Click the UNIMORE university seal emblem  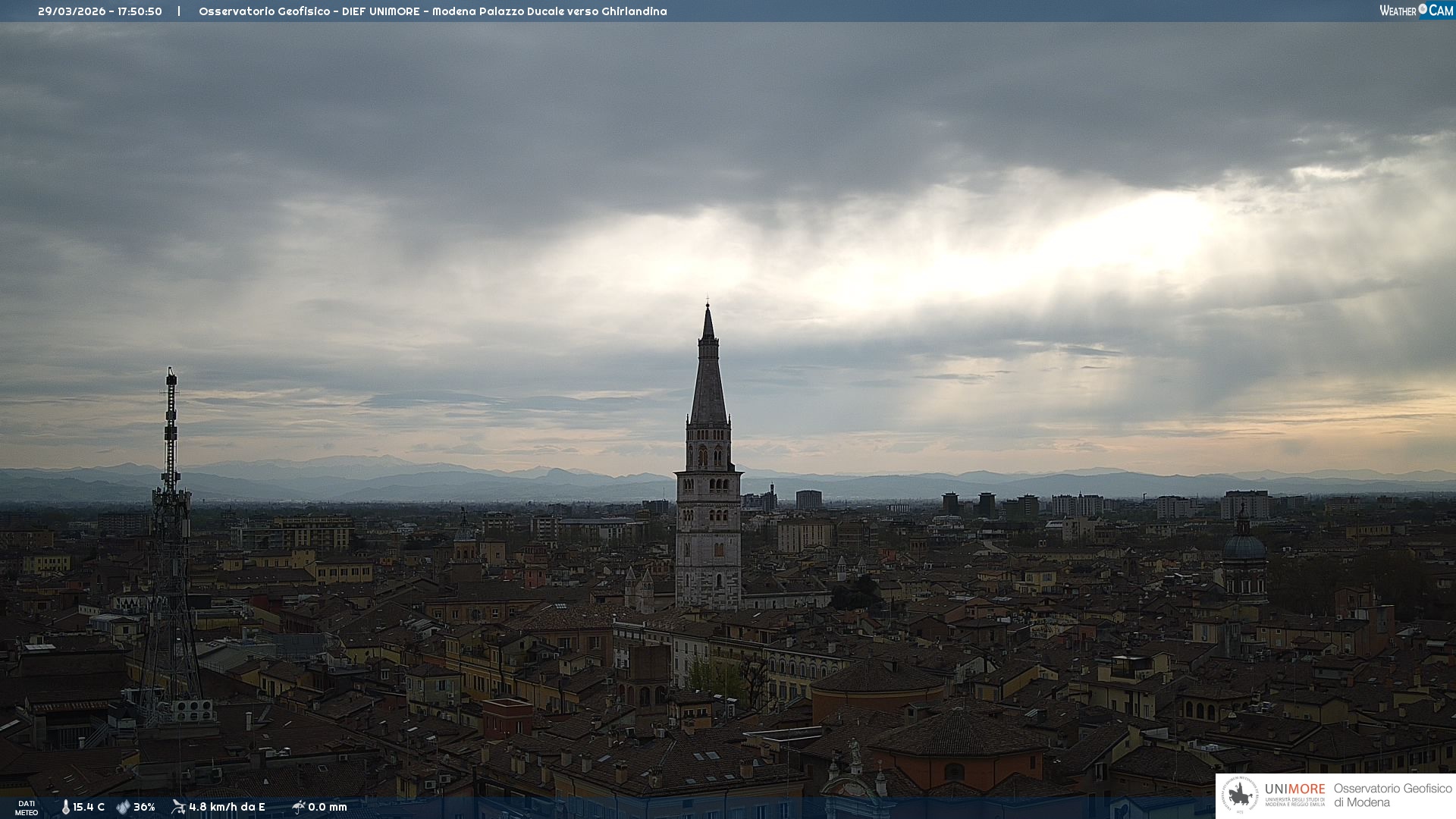pos(1240,795)
